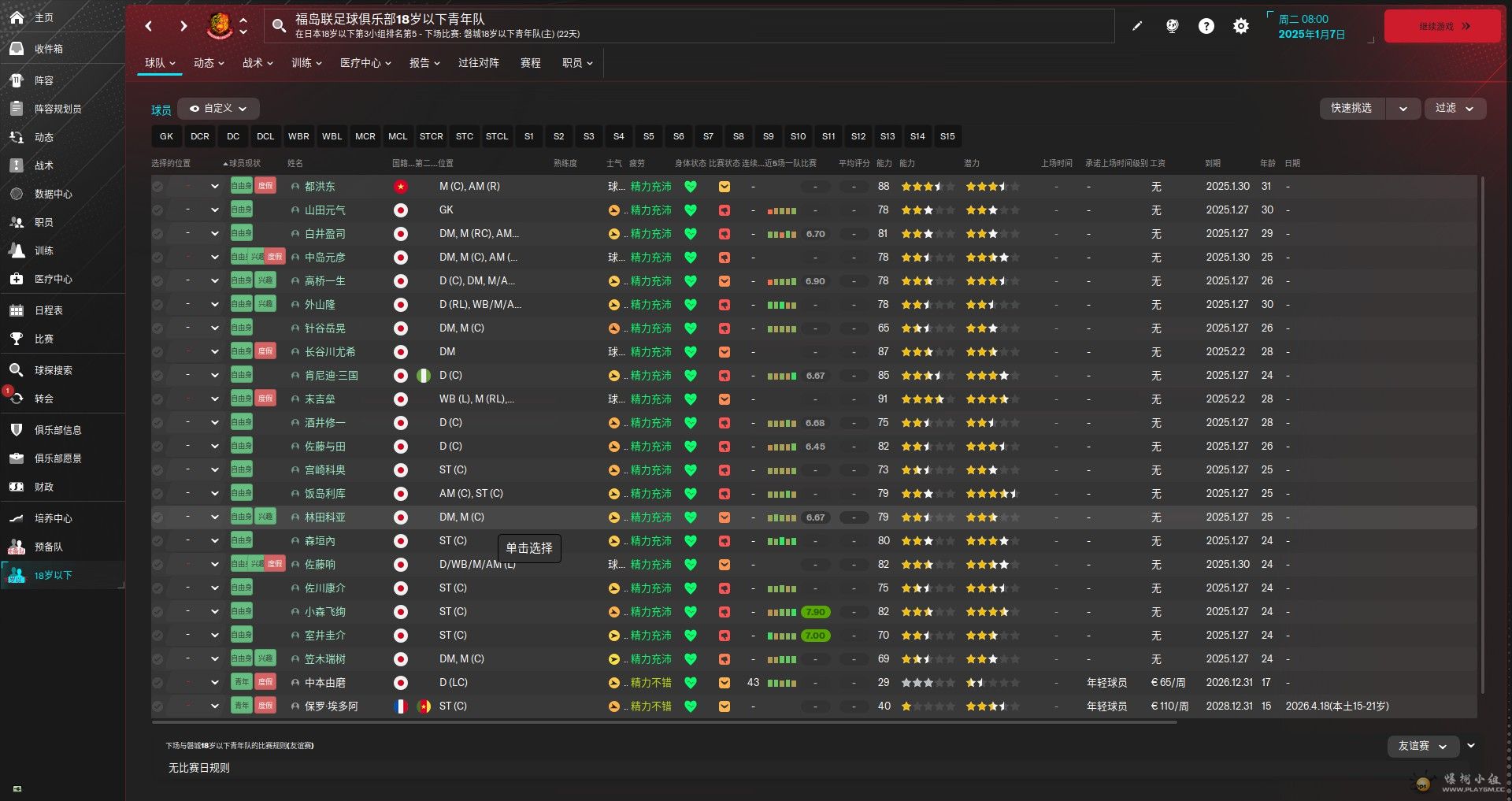Expand position chevron for 森垣內 row
This screenshot has height=801, width=1512.
(x=214, y=541)
